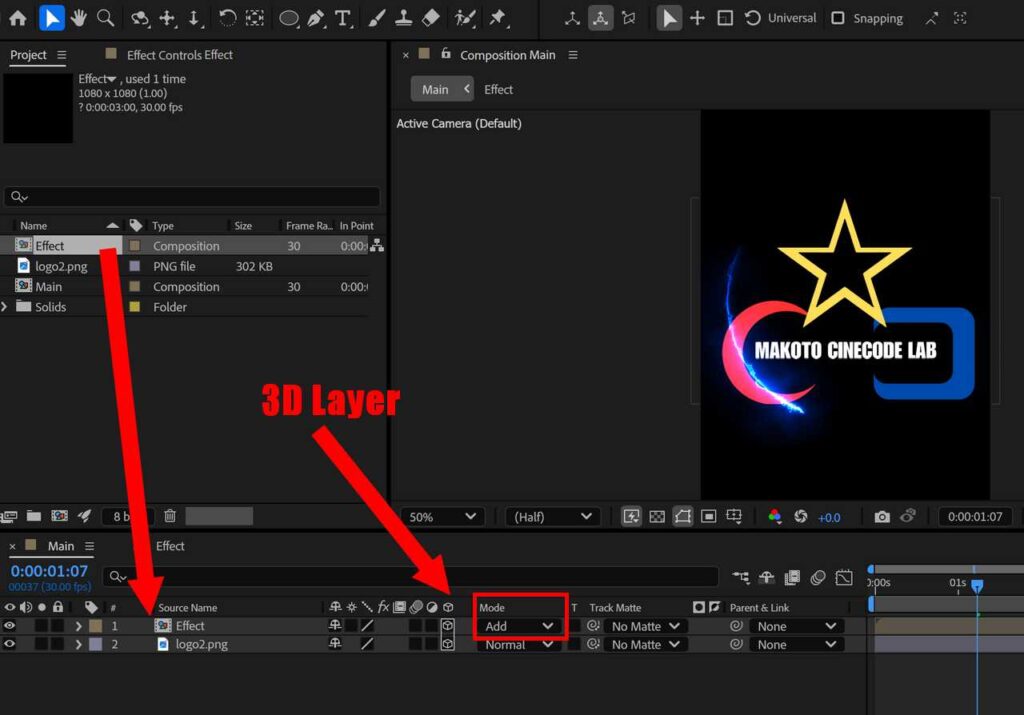Select the Roto Brush tool

pos(465,18)
